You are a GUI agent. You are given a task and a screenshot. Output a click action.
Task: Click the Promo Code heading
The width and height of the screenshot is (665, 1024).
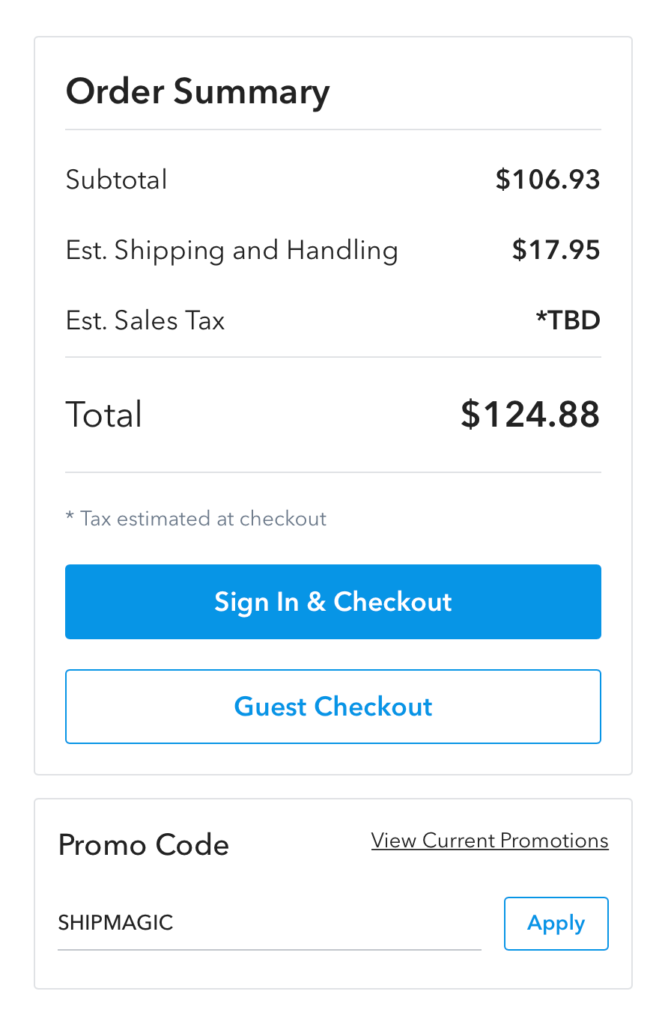click(x=143, y=845)
